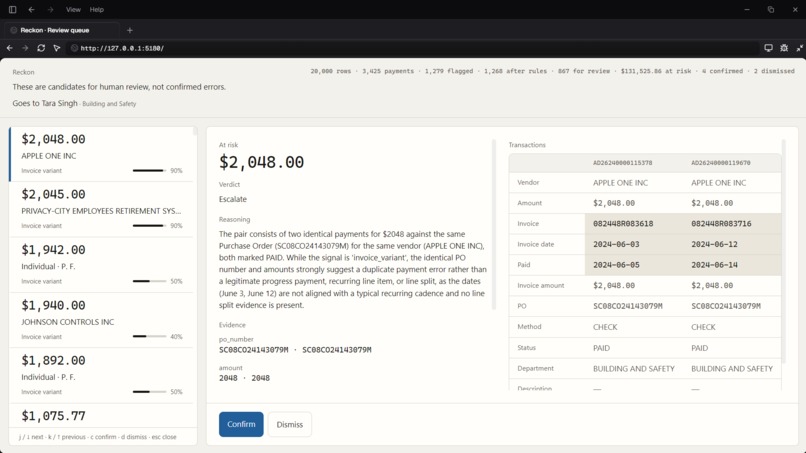Select the $1,892.00 Individual P. F. candidate

click(x=101, y=375)
